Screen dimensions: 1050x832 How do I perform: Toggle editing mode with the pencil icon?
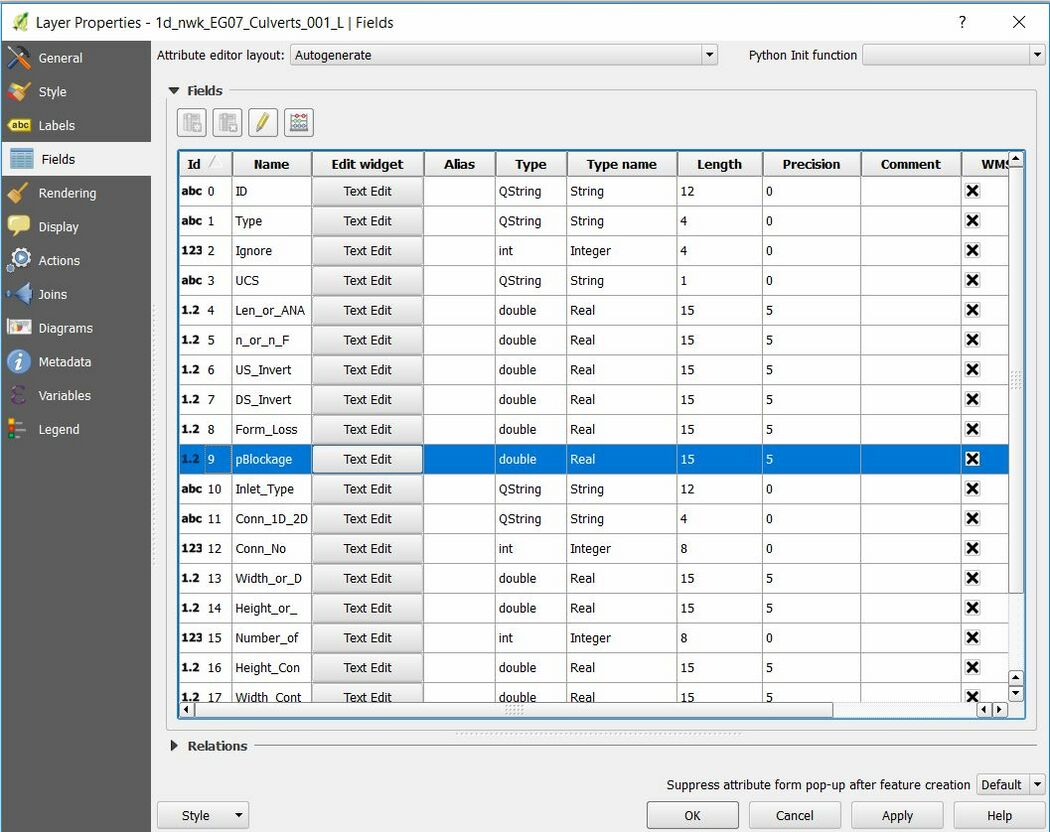coord(263,123)
